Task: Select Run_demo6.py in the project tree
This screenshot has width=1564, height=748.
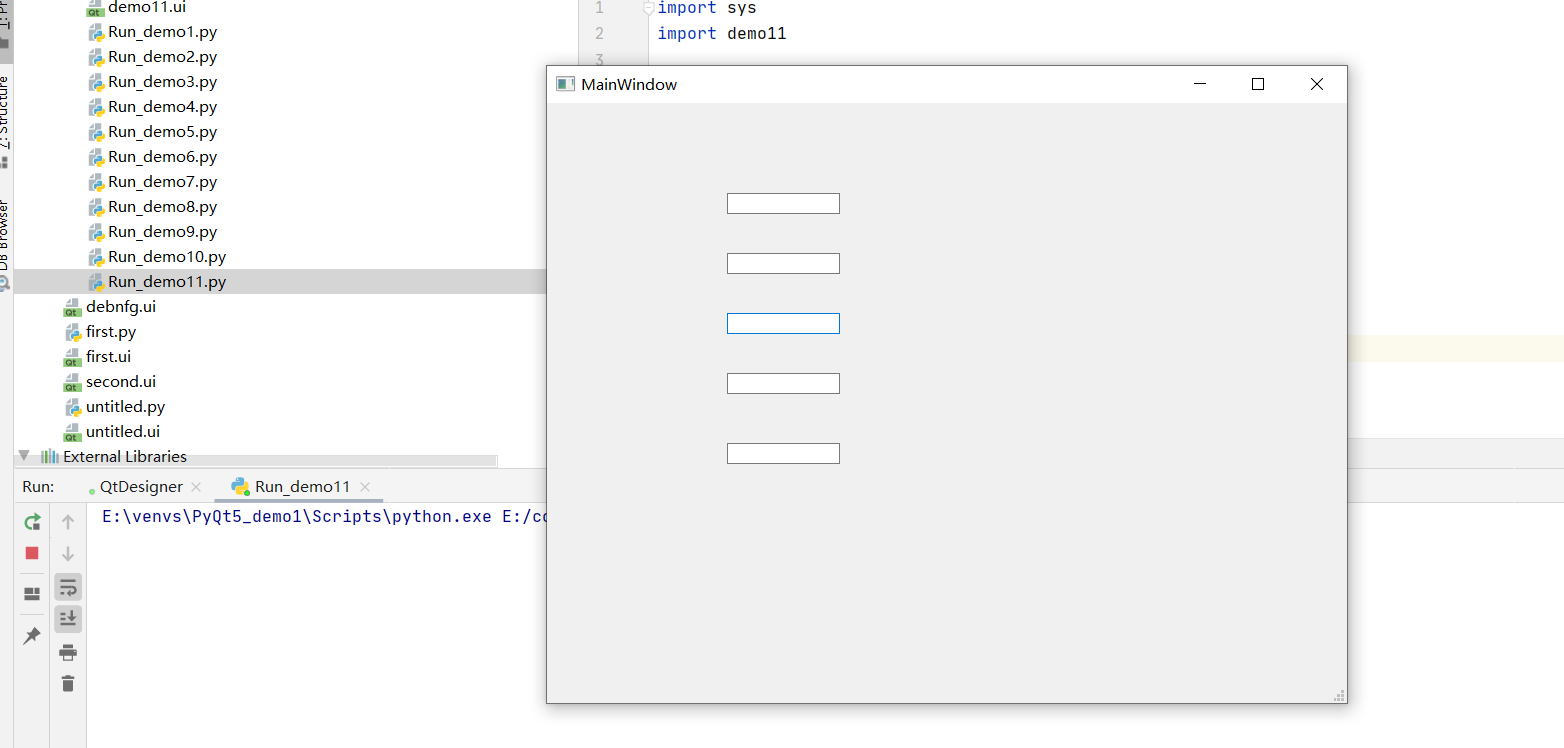Action: click(162, 157)
